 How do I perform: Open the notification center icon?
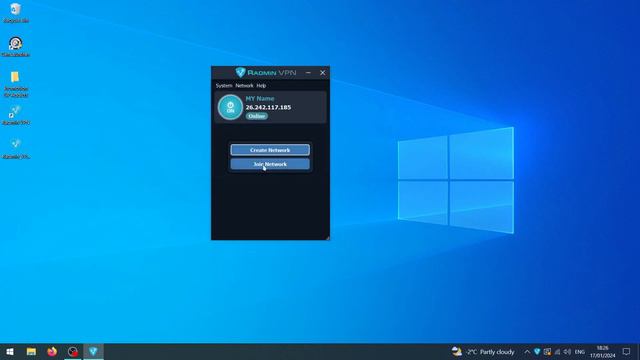(x=626, y=351)
